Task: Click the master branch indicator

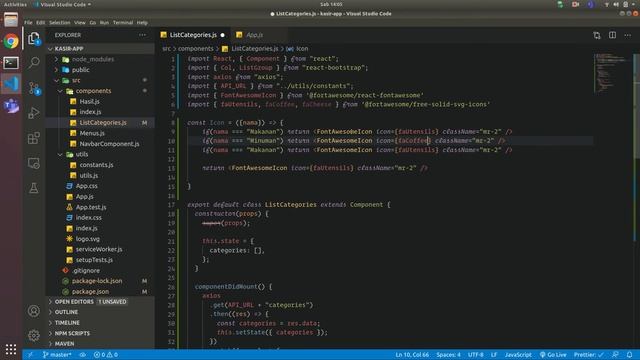Action: tap(57, 355)
